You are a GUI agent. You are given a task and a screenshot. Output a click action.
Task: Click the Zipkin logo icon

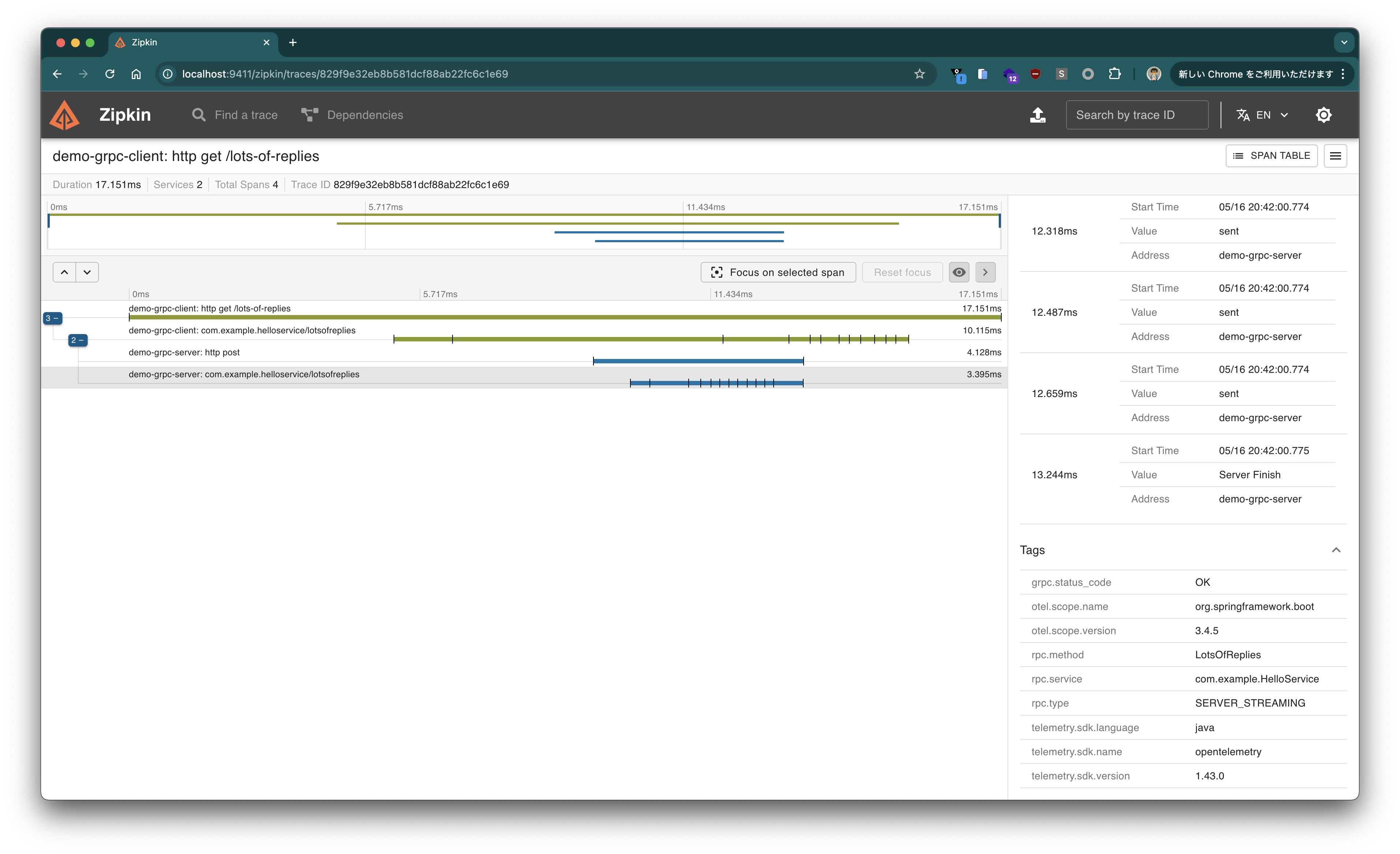[x=65, y=115]
